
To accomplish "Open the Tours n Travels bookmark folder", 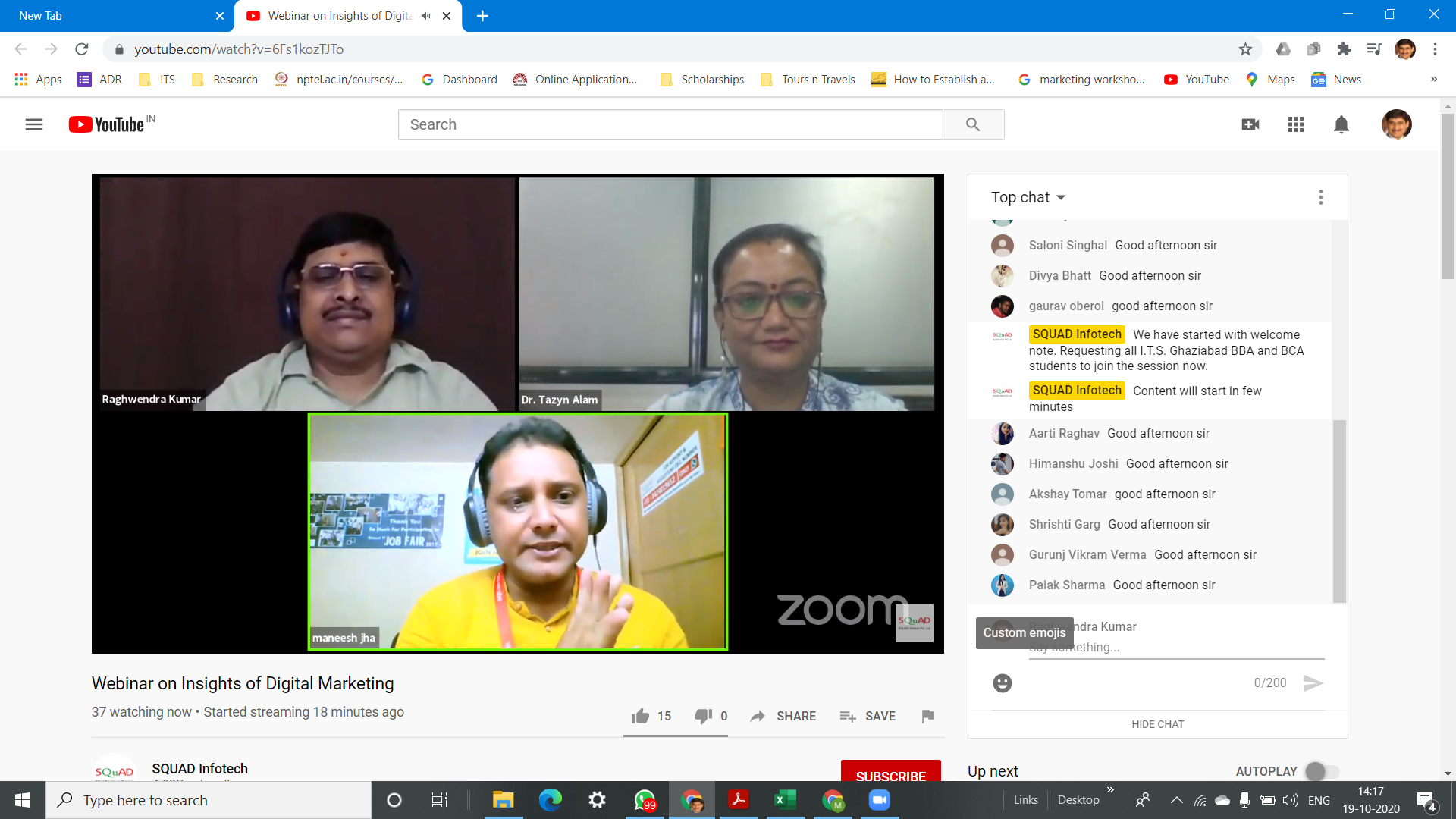I will click(x=808, y=80).
